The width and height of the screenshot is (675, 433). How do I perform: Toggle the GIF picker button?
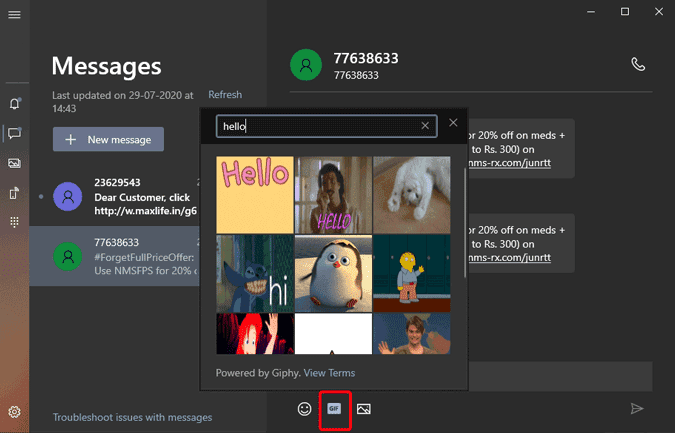(334, 408)
